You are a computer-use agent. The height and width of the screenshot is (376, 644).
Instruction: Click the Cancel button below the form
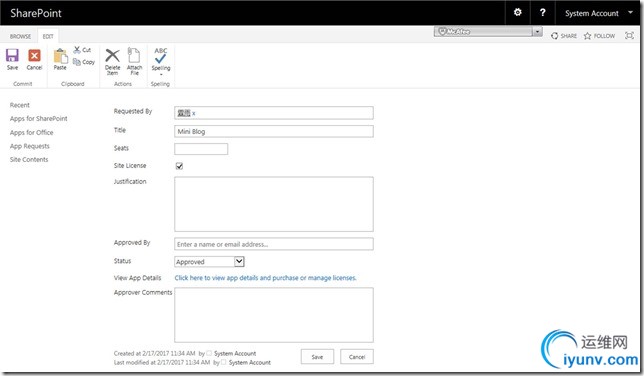357,357
